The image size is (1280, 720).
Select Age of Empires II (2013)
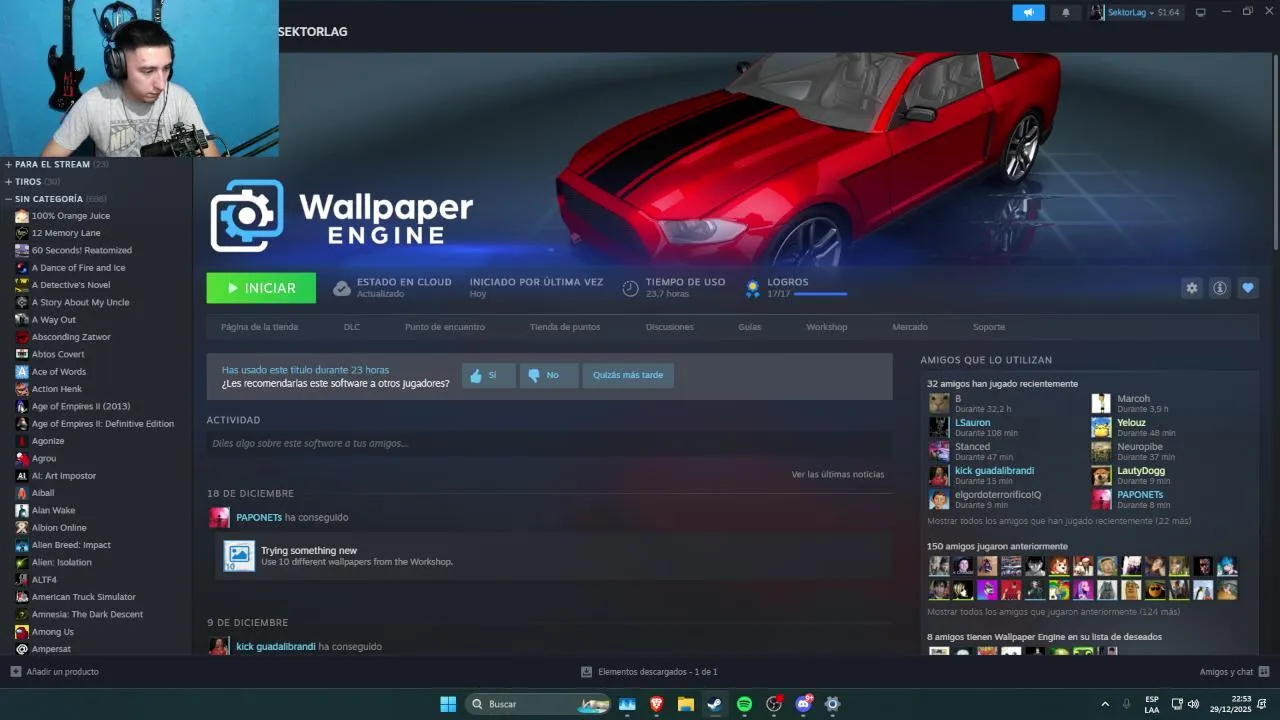point(81,407)
